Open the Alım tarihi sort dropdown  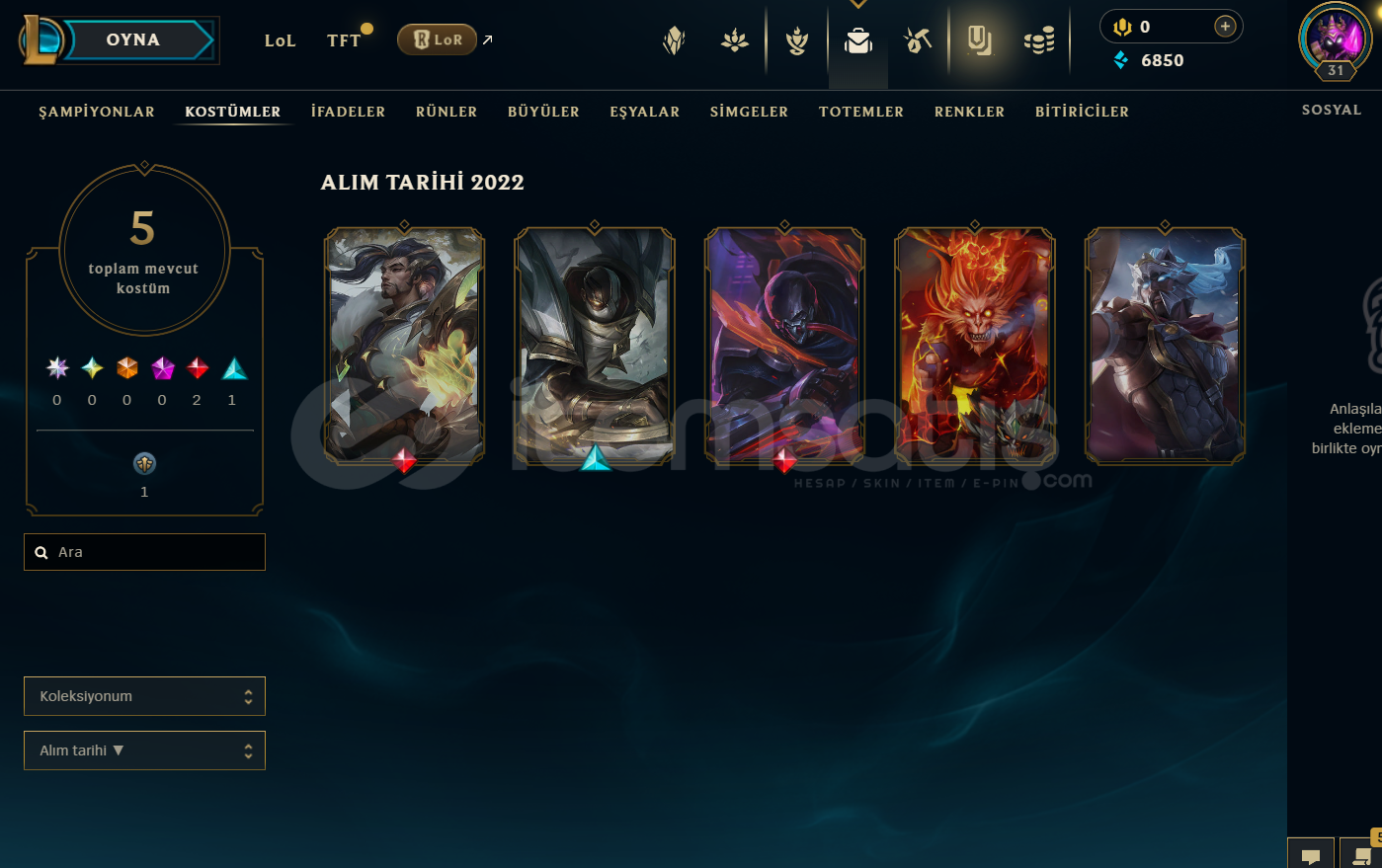click(144, 750)
